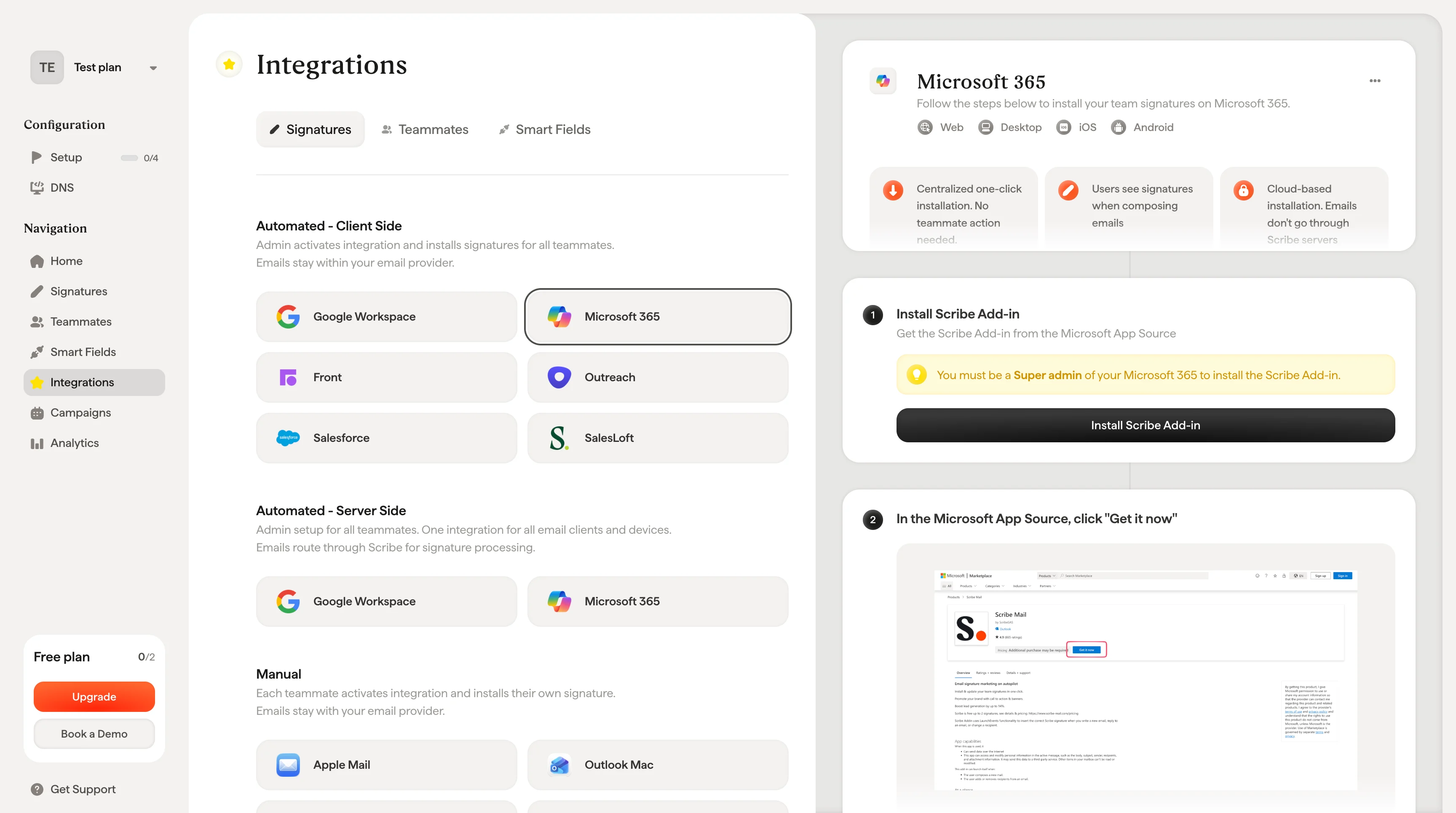Viewport: 1456px width, 813px height.
Task: Click the Desktop platform icon
Action: pos(985,128)
